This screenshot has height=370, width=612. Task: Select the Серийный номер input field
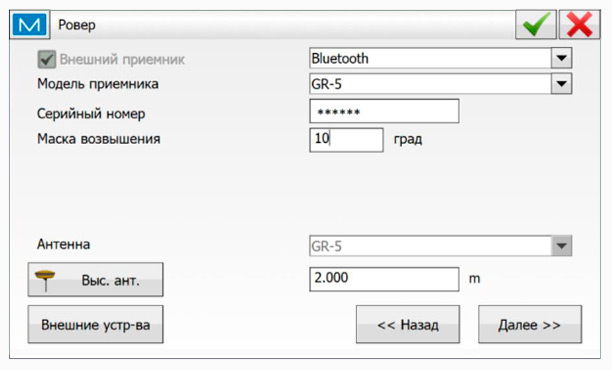pyautogui.click(x=384, y=111)
